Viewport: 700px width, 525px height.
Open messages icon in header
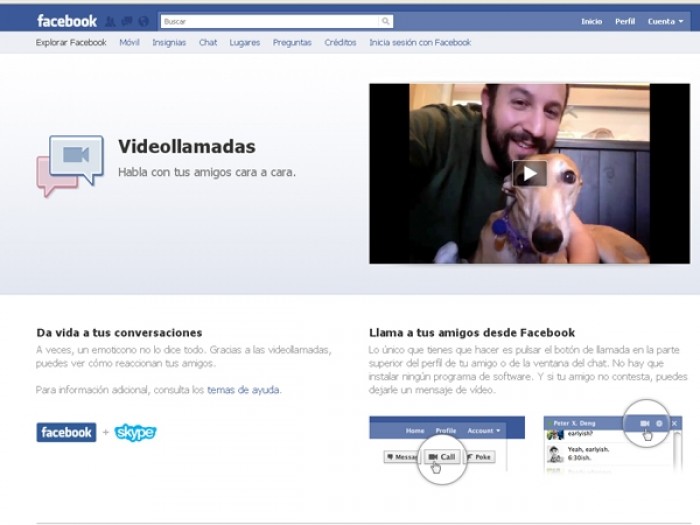pos(127,21)
